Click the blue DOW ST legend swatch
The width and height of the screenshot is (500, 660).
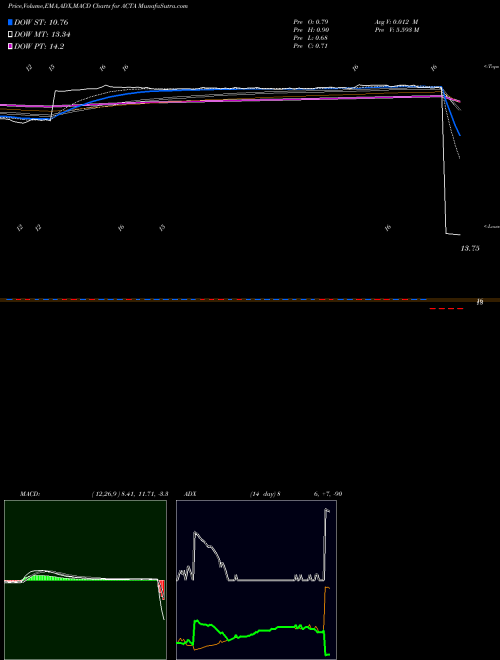11,22
